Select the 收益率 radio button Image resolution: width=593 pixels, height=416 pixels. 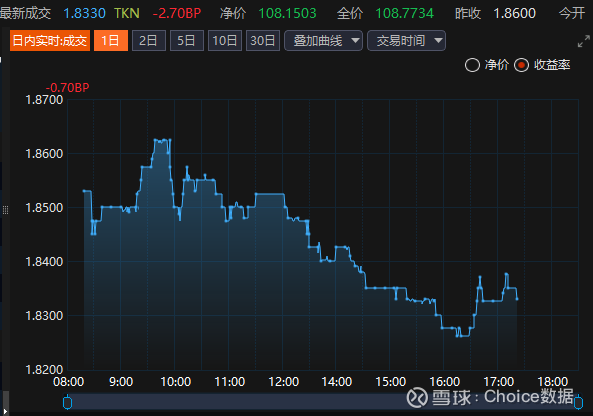point(521,65)
